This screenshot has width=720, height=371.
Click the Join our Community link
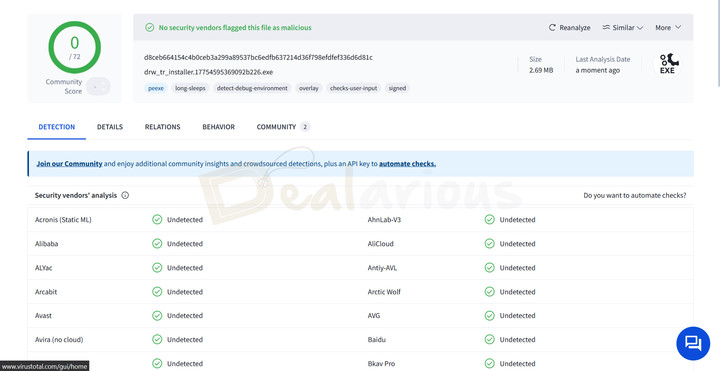coord(69,163)
